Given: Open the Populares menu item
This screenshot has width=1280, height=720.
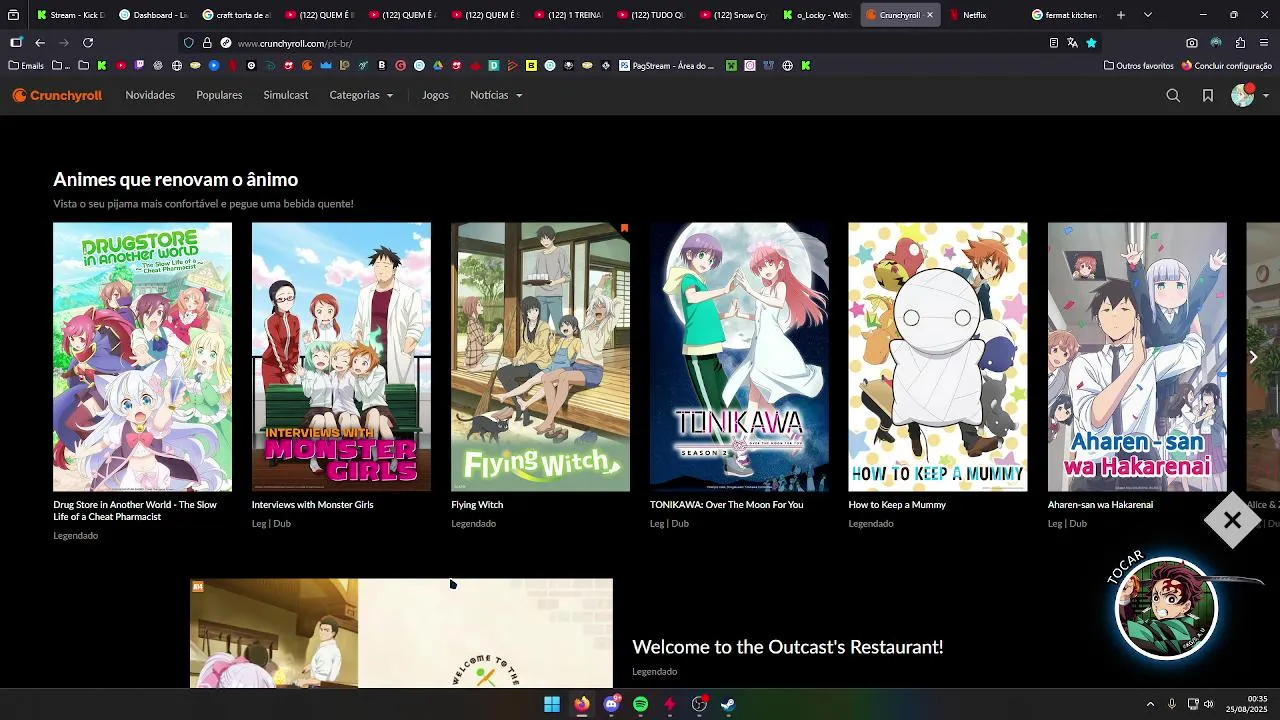Looking at the screenshot, I should 219,95.
